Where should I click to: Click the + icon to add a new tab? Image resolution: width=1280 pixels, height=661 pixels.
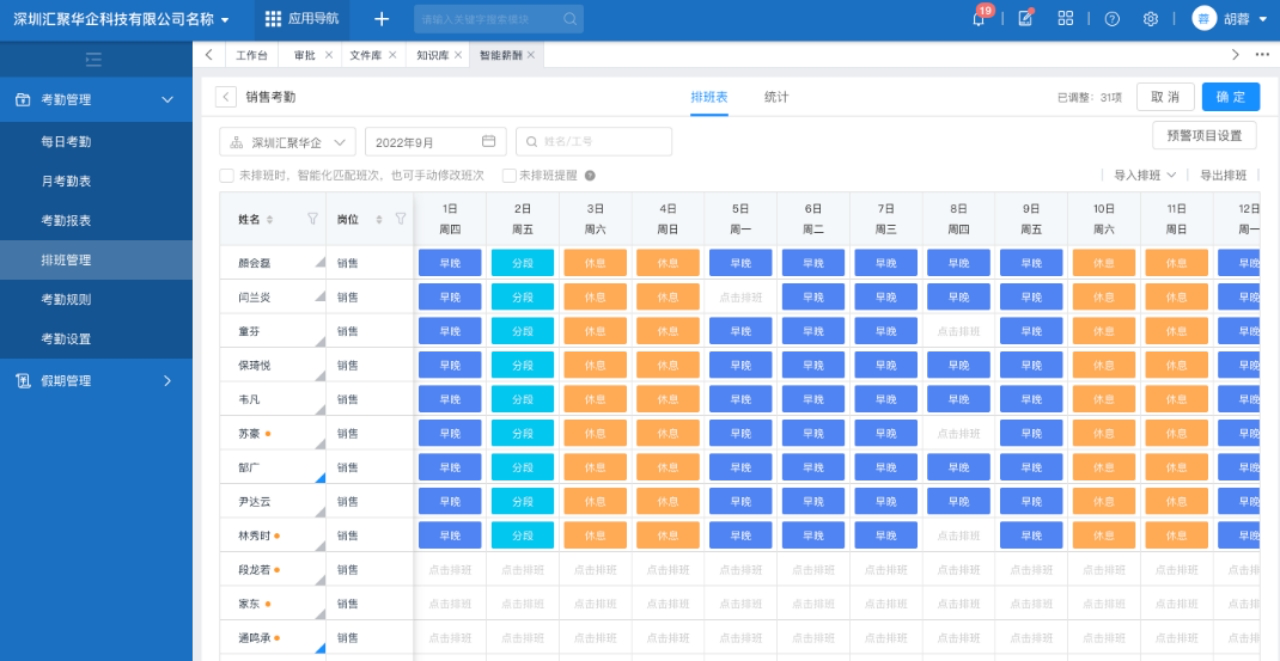(380, 18)
